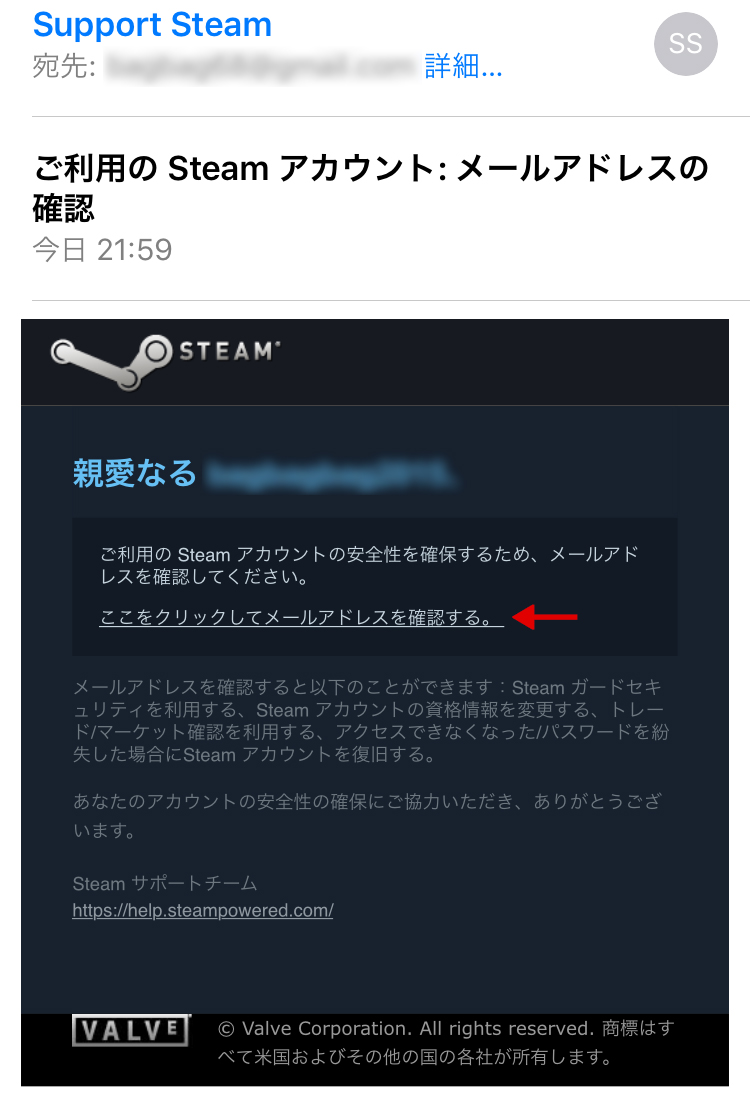This screenshot has width=750, height=1093.
Task: Open the https://help.steampowered.com/ link
Action: 203,910
